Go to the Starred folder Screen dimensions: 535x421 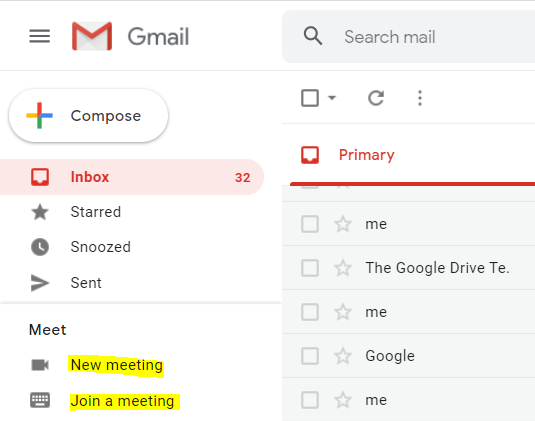tap(96, 212)
